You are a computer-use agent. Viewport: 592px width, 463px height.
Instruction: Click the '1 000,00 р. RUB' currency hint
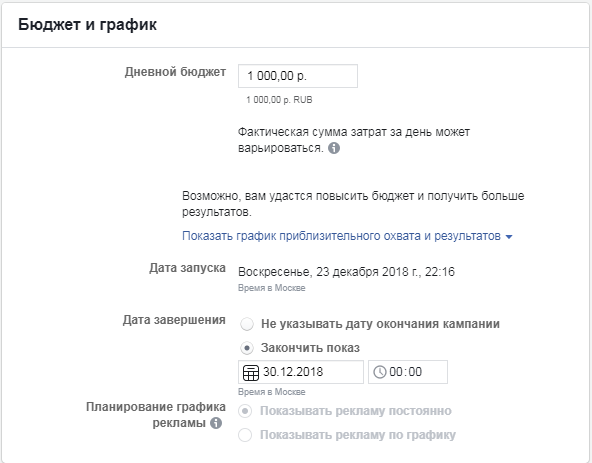pos(279,100)
